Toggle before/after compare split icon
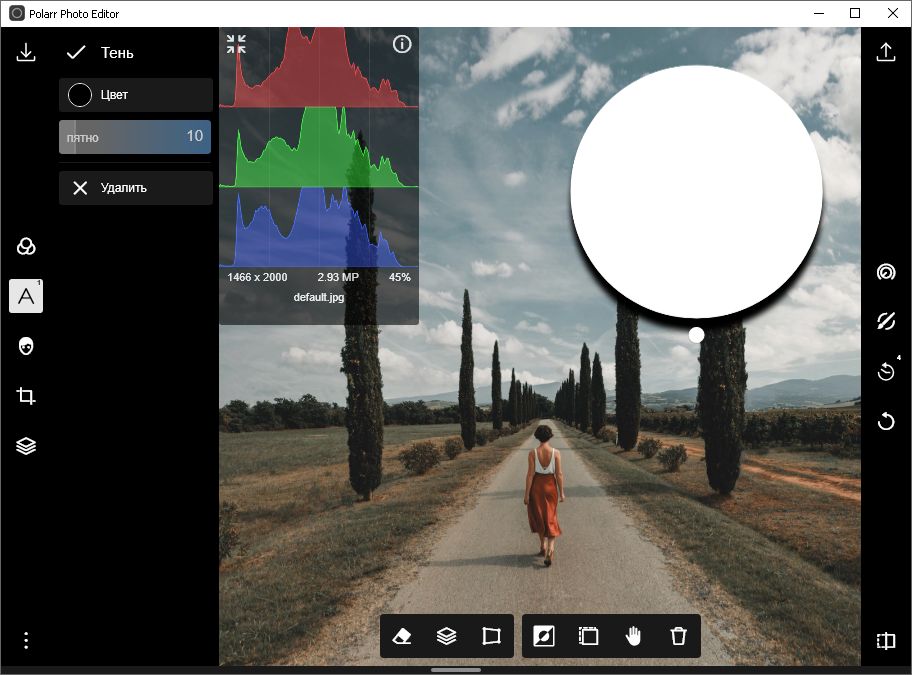Viewport: 912px width, 675px height. tap(886, 641)
